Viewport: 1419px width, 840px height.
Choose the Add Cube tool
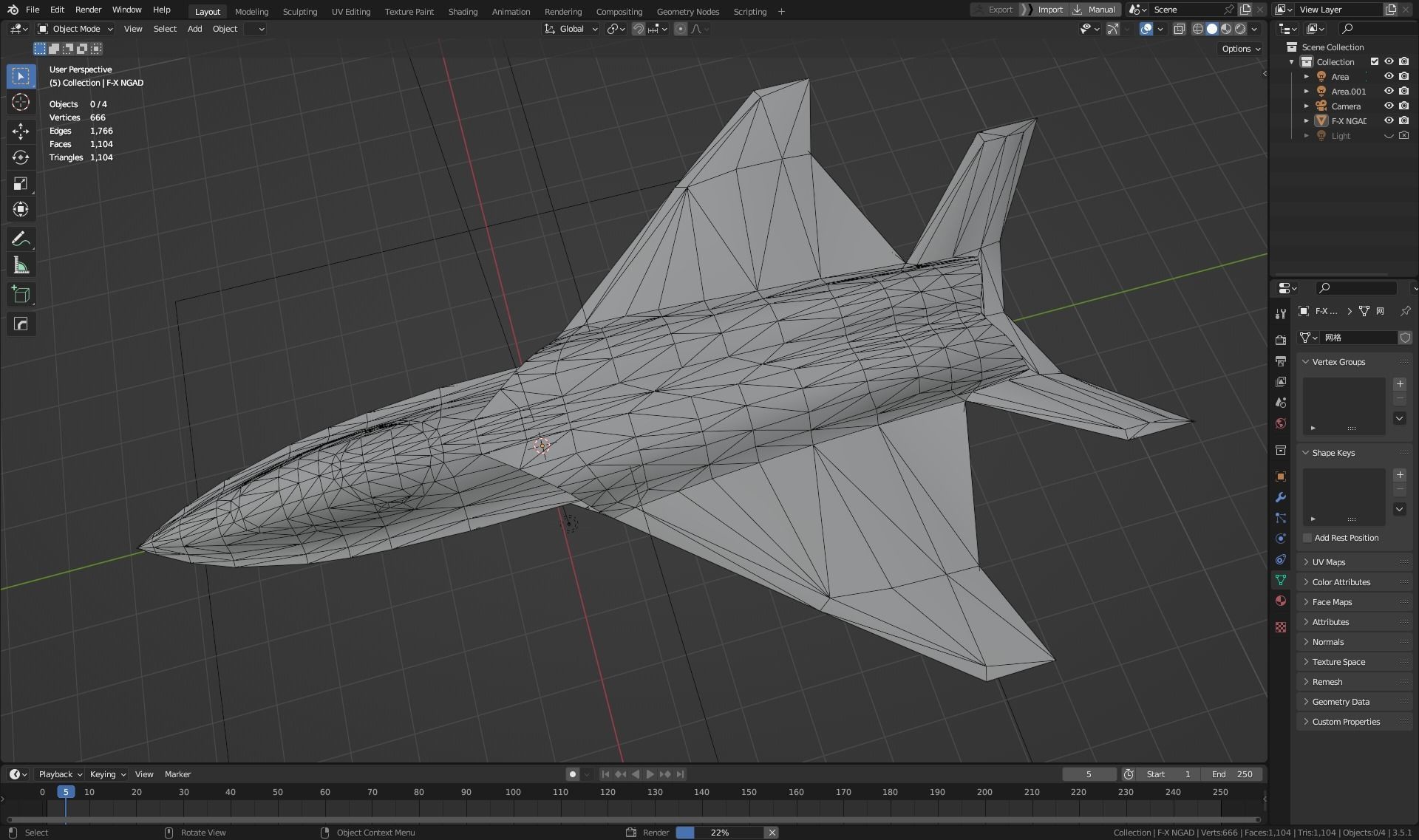point(21,295)
